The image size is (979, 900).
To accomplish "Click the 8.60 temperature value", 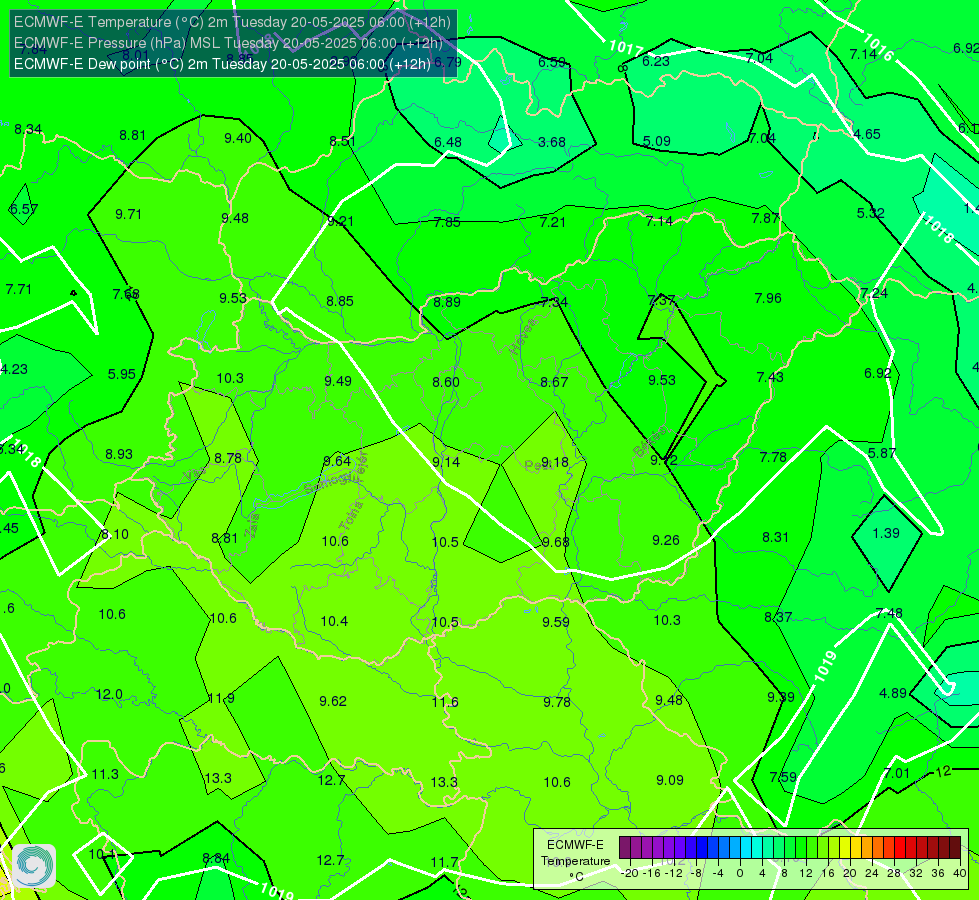I will tap(446, 382).
